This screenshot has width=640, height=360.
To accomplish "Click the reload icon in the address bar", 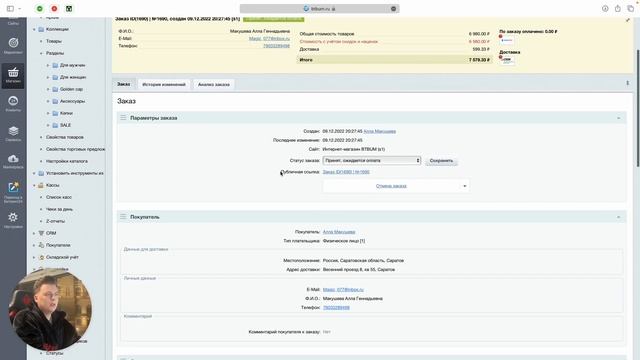I will tap(393, 9).
